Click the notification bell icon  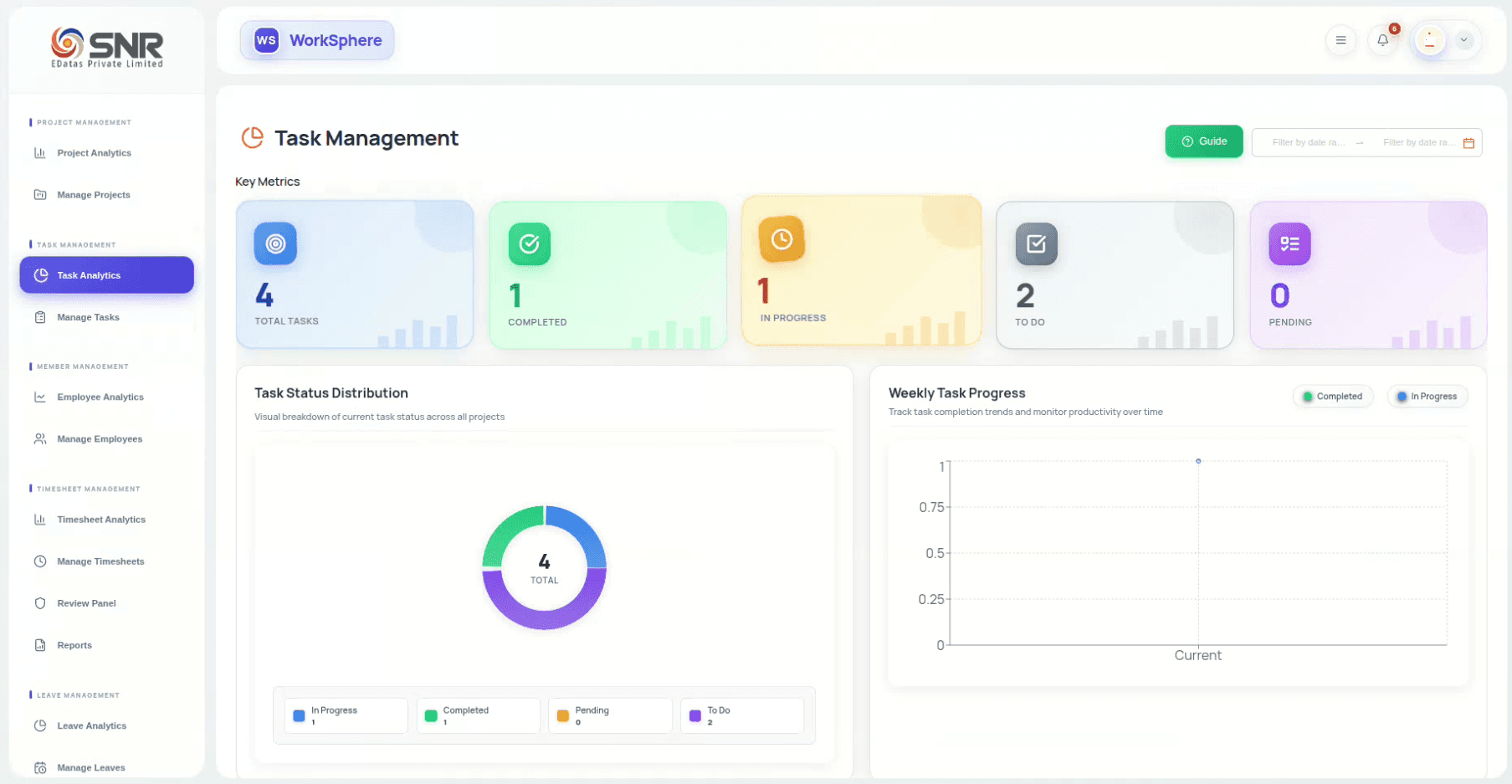1382,40
